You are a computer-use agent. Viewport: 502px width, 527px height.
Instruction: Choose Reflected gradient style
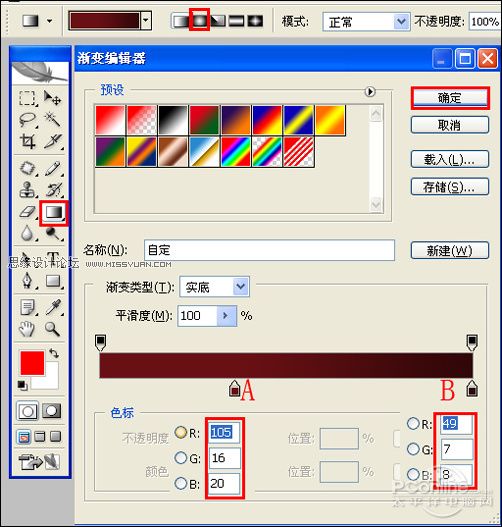coord(237,21)
